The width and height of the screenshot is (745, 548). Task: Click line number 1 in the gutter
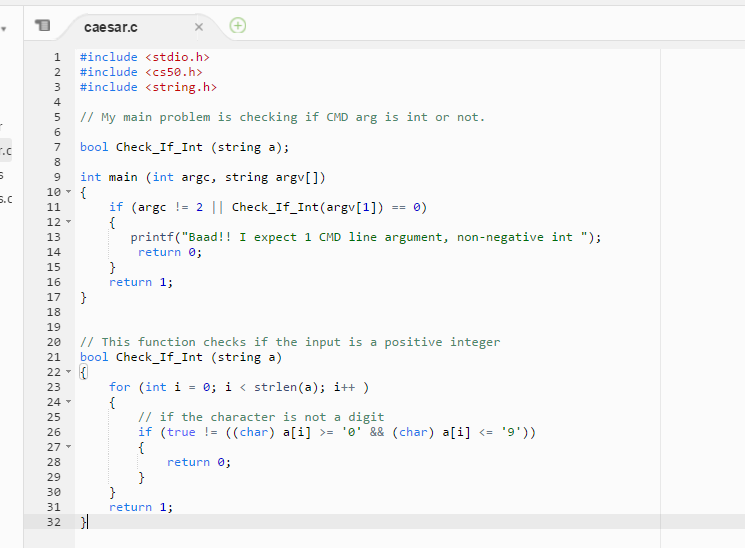pos(57,57)
